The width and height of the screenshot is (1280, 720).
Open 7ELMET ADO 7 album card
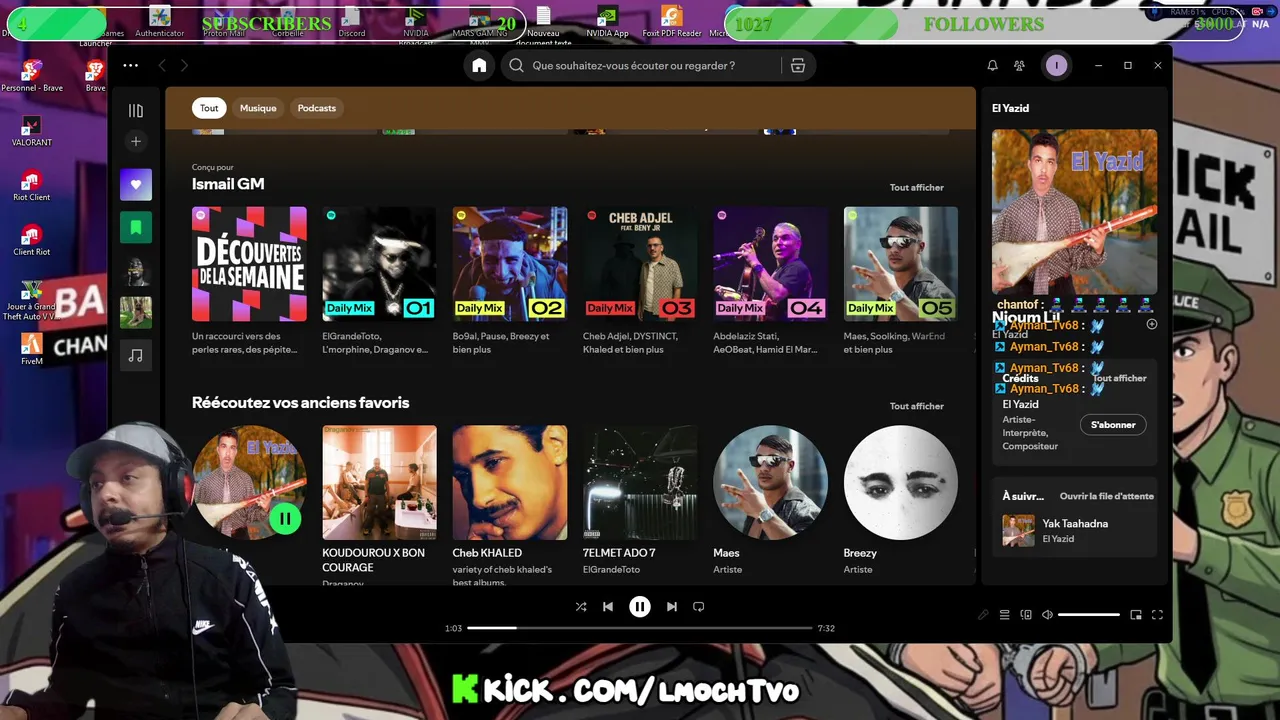tap(640, 501)
